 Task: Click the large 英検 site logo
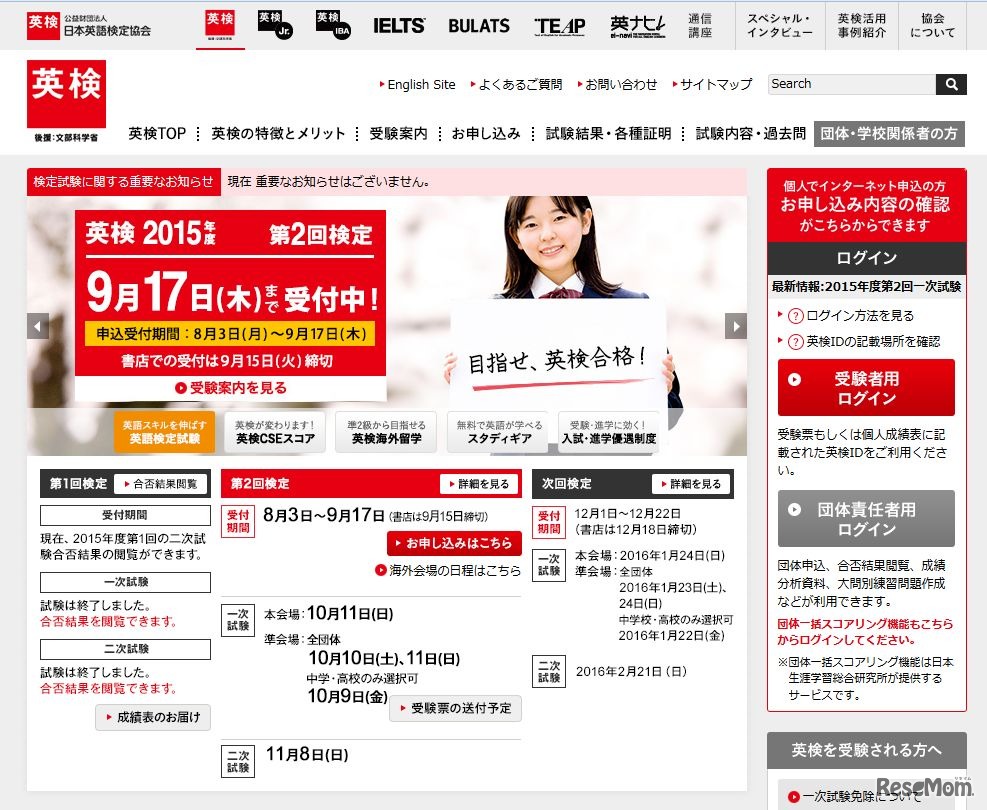pyautogui.click(x=66, y=101)
